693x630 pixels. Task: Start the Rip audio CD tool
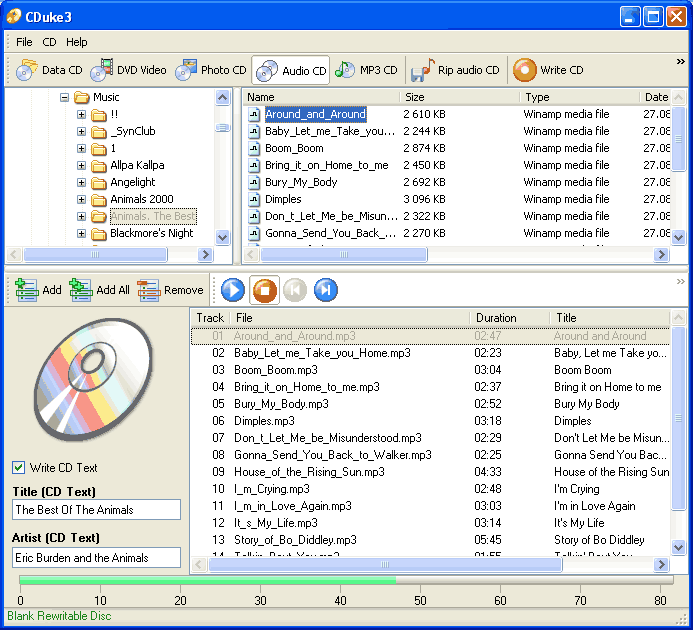tap(455, 70)
